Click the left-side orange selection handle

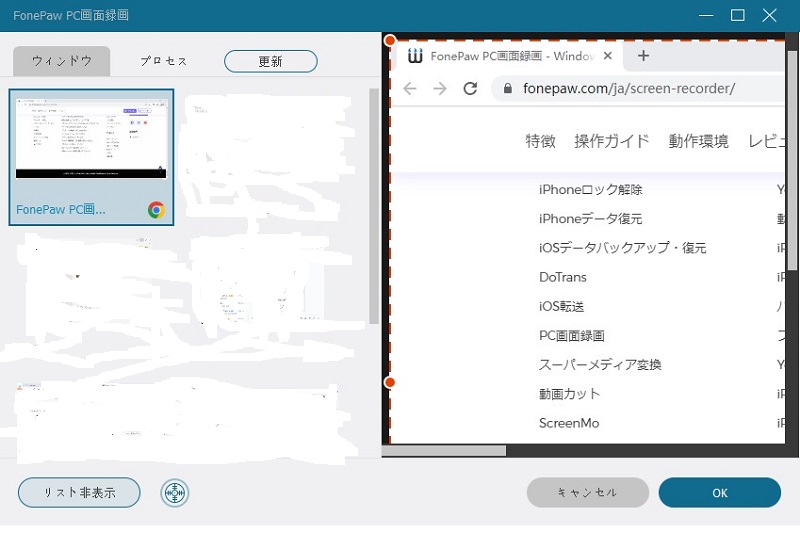pos(390,382)
